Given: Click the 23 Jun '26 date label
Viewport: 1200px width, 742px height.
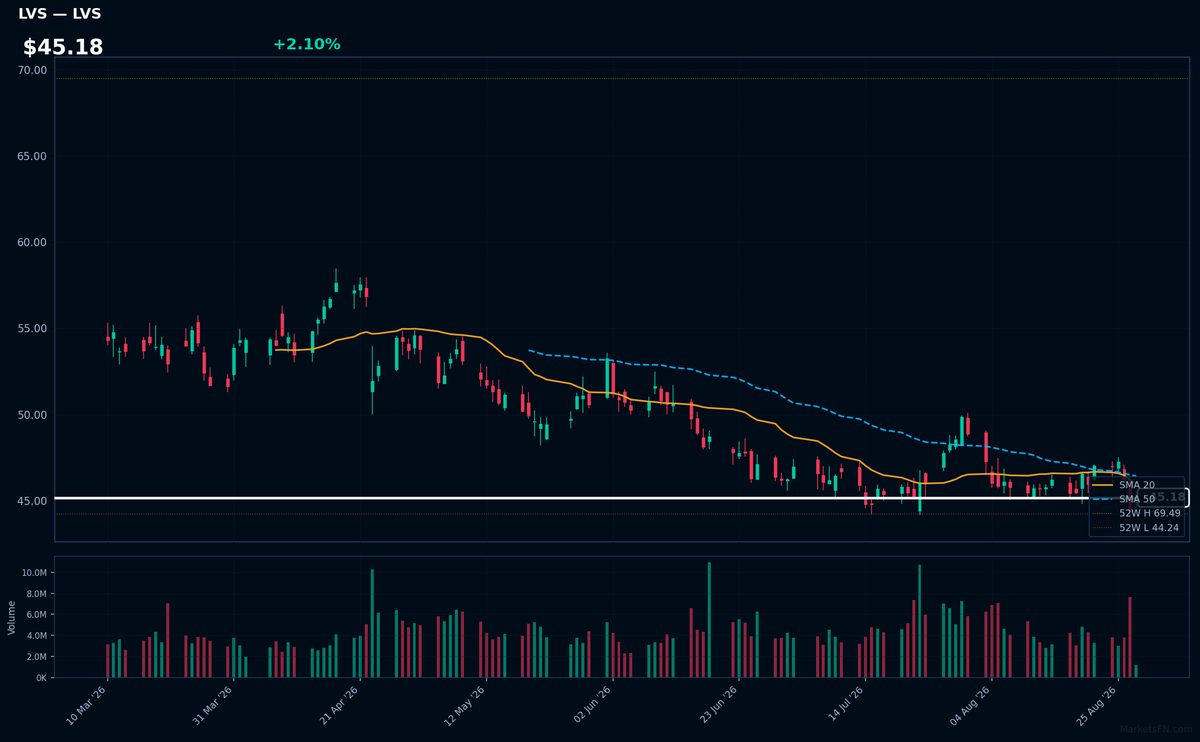Looking at the screenshot, I should click(x=717, y=705).
